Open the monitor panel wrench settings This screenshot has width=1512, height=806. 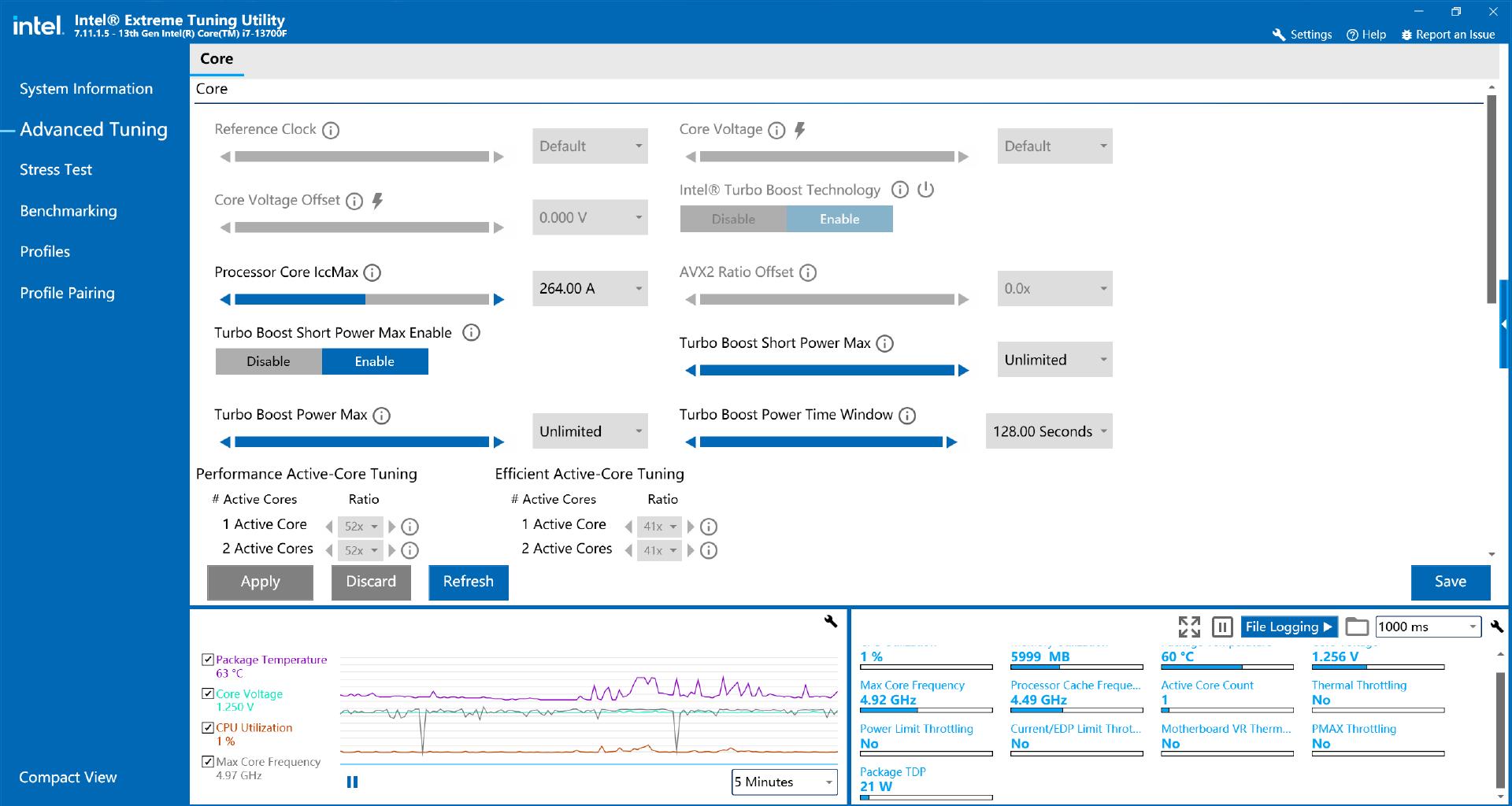[1497, 627]
